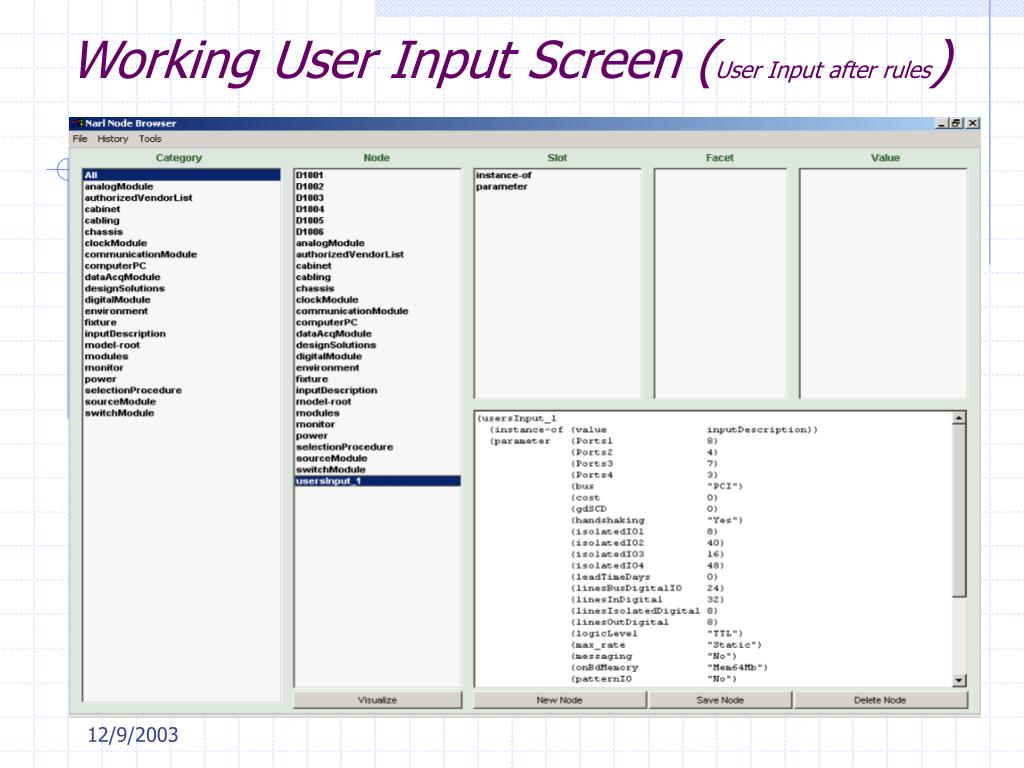The image size is (1024, 768).
Task: Click the scrollbar up arrow in node text pane
Action: (959, 418)
